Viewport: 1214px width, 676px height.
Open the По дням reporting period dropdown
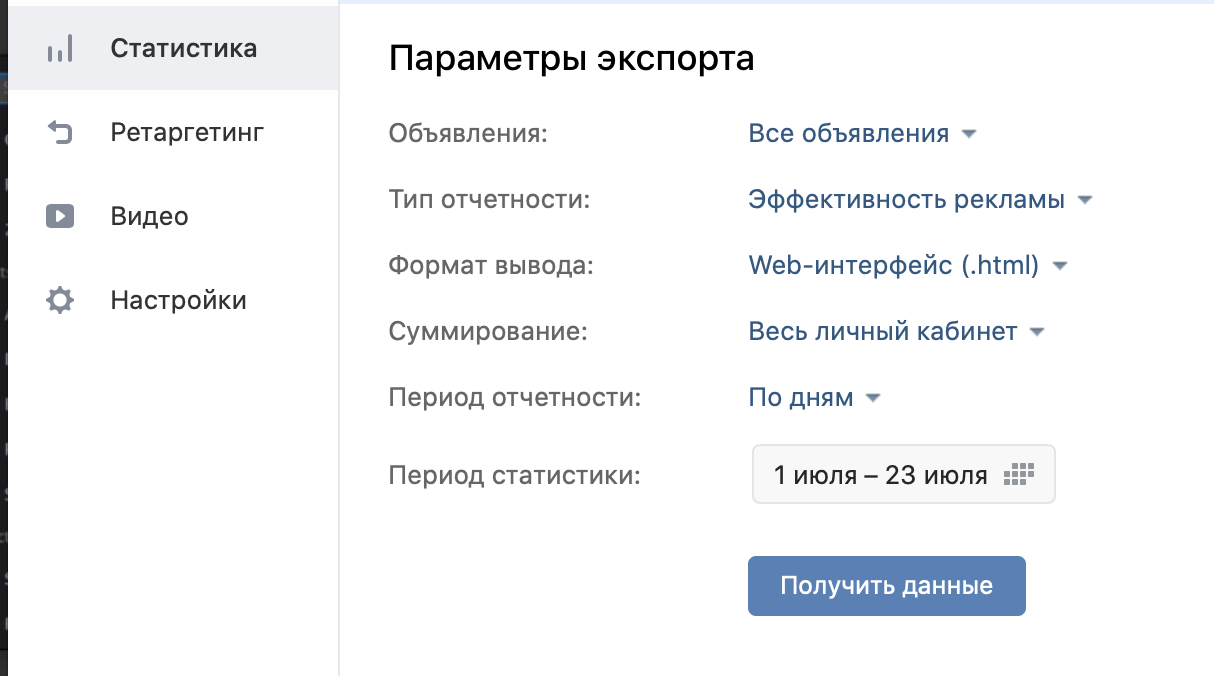[814, 398]
